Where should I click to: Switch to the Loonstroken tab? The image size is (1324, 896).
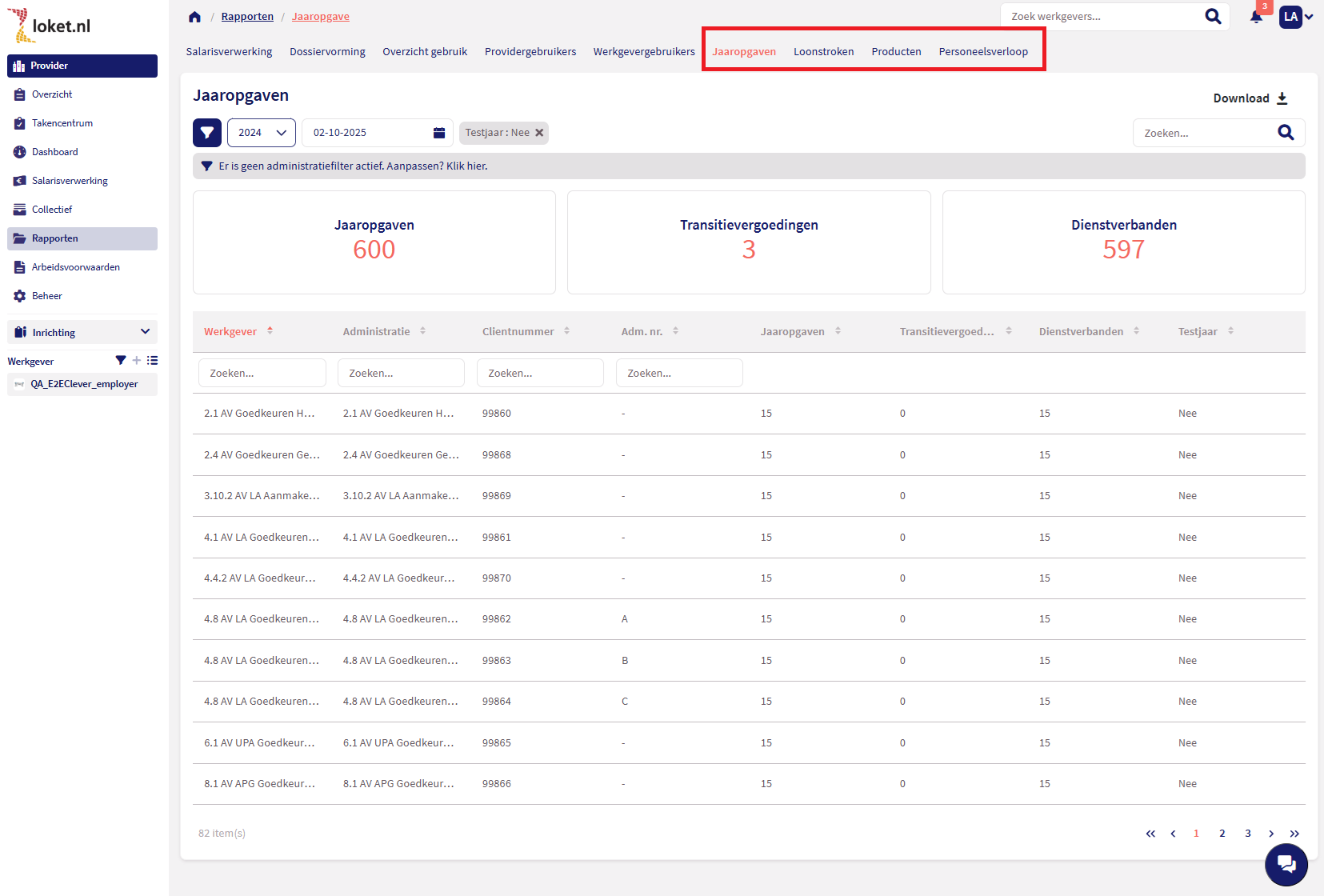(x=823, y=51)
